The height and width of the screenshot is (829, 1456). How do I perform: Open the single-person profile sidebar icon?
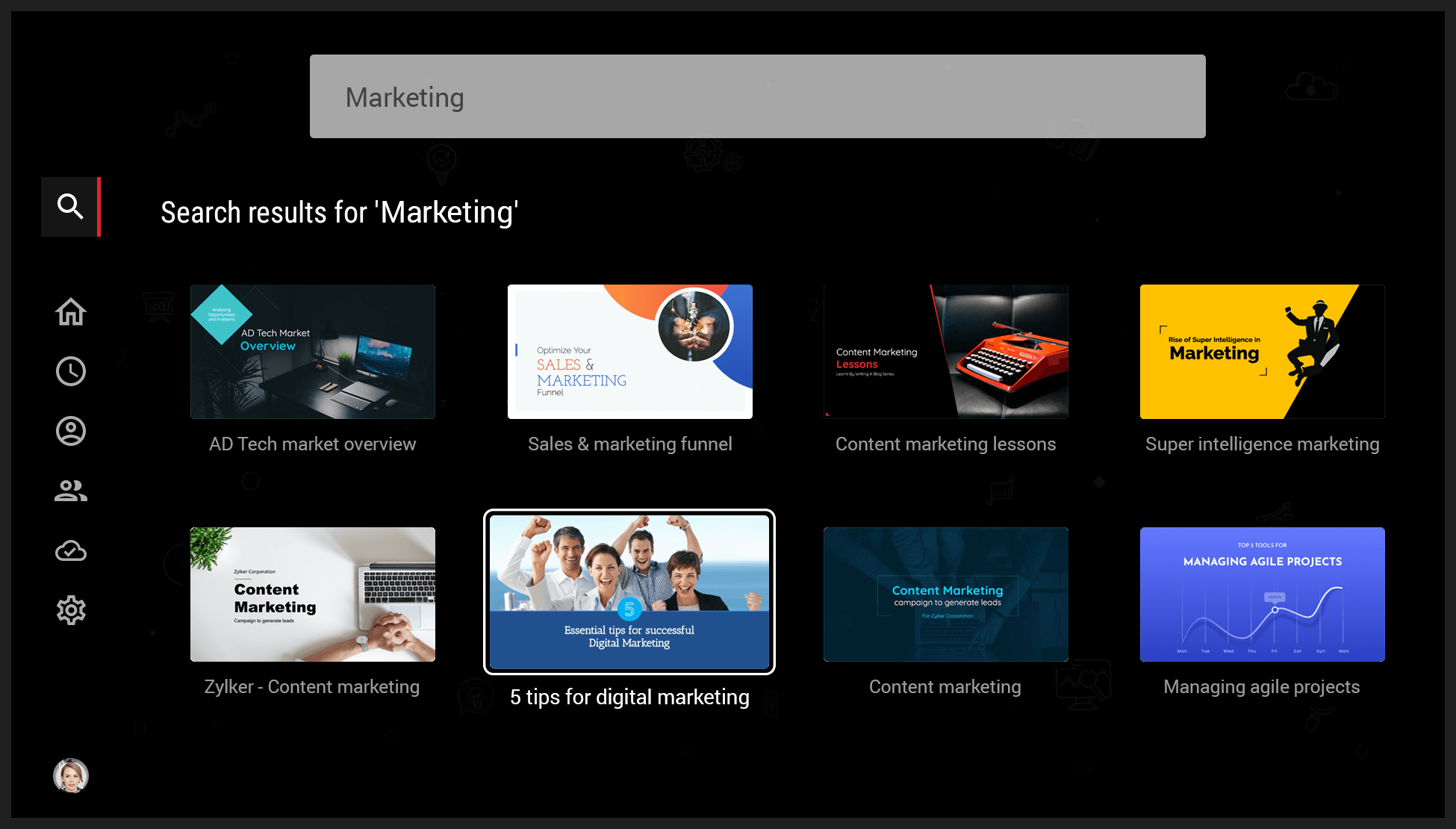[x=71, y=431]
